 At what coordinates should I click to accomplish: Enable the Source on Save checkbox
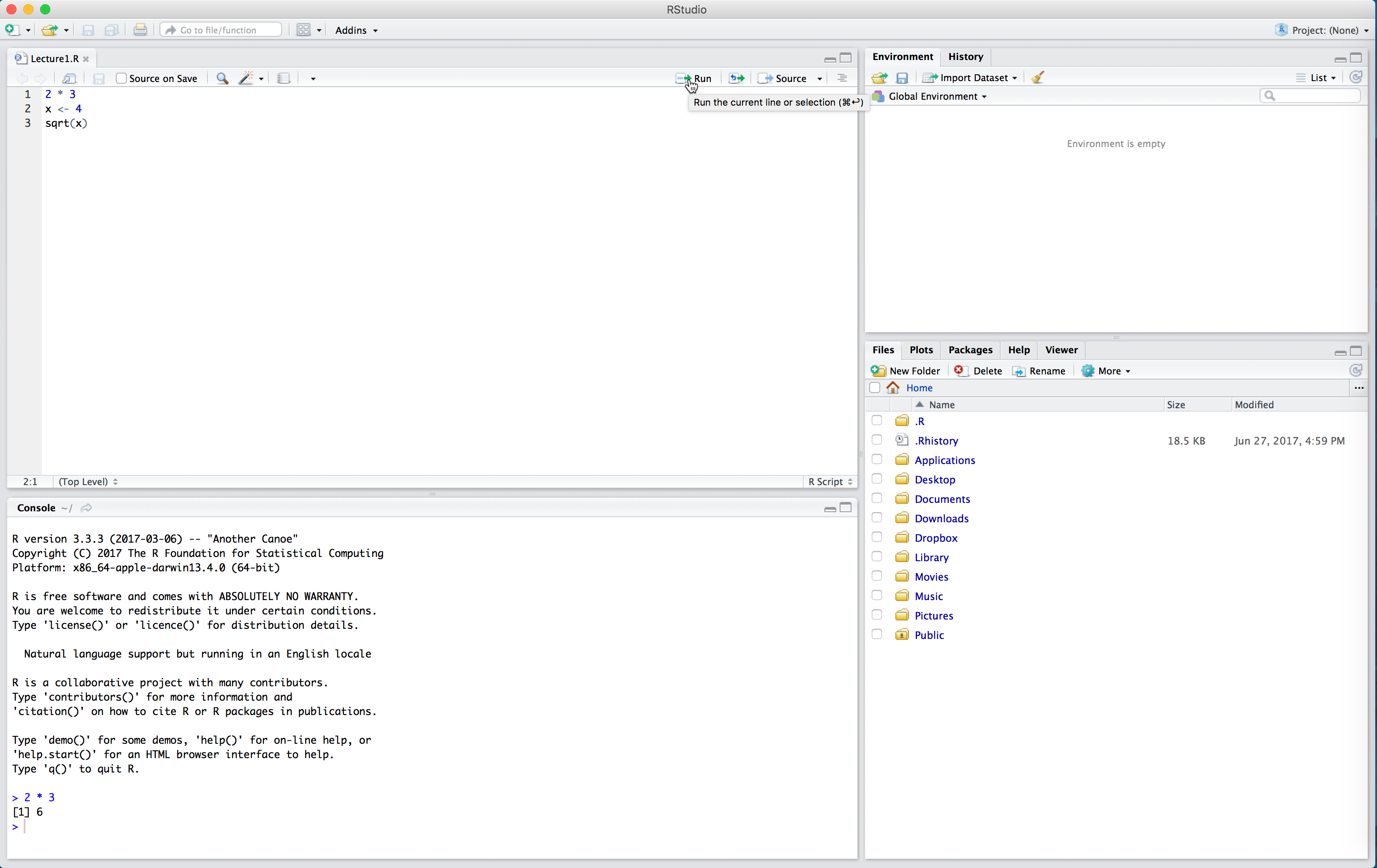(121, 78)
